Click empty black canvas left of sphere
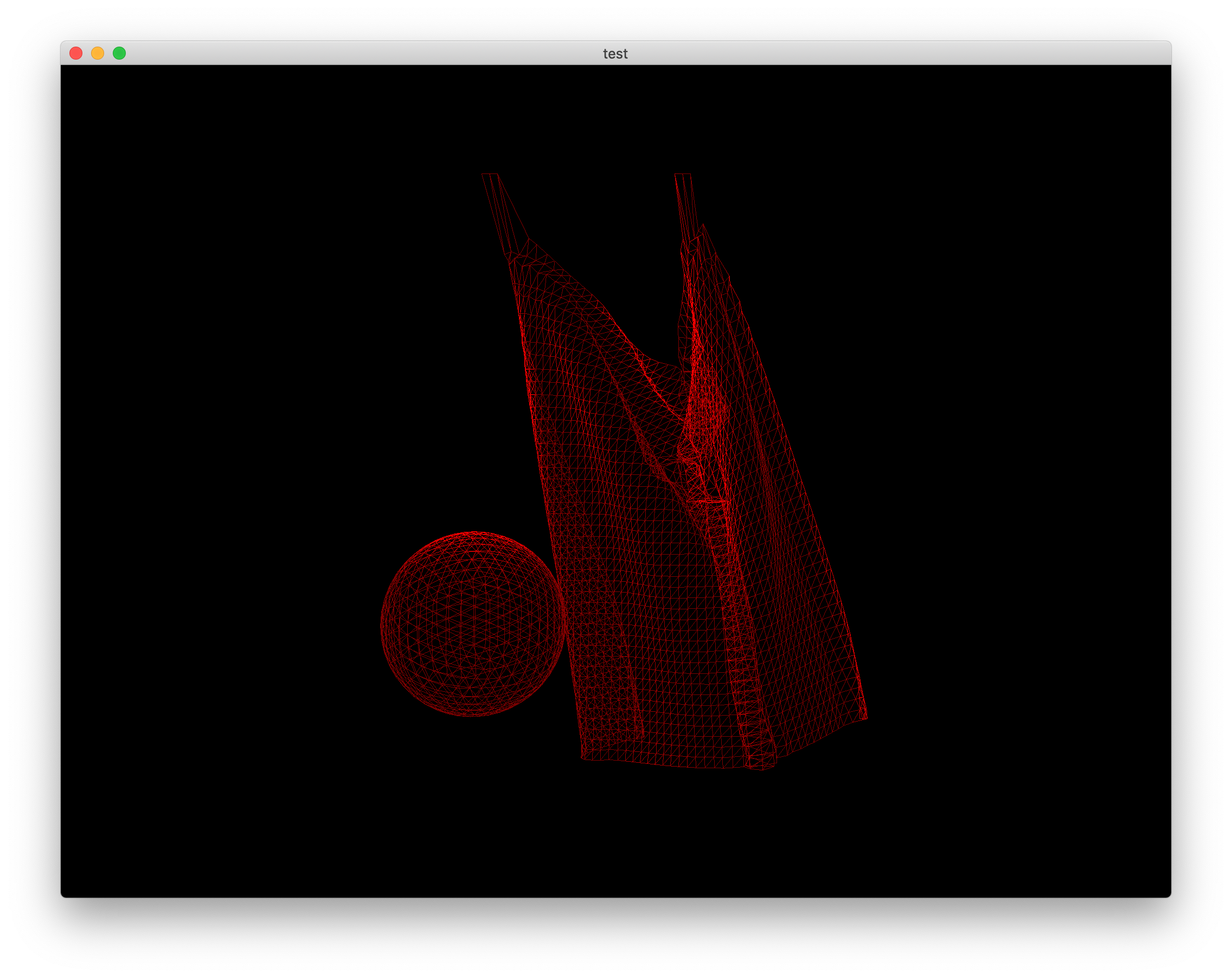This screenshot has height=978, width=1232. (229, 623)
